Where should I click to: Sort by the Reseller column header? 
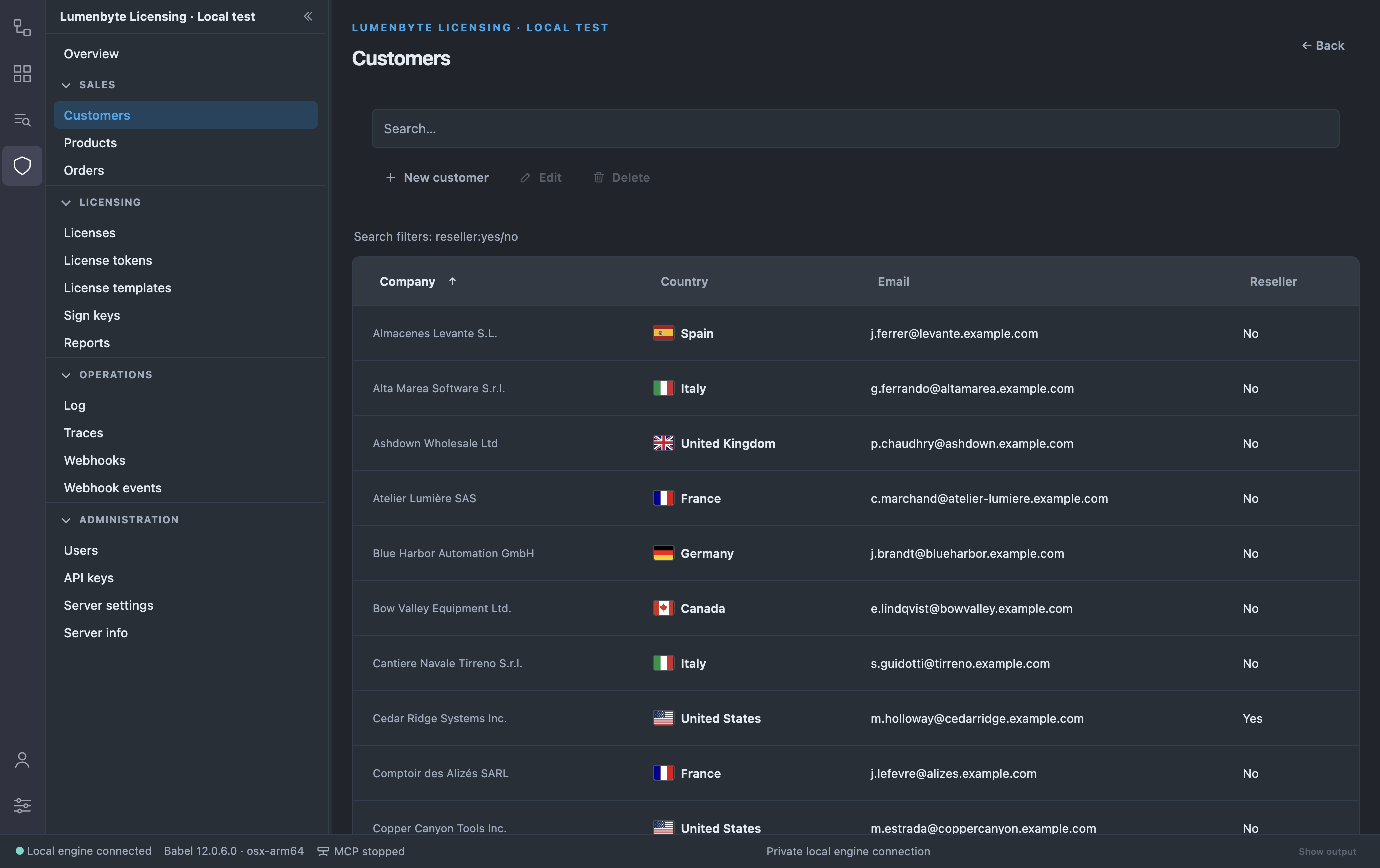point(1273,281)
